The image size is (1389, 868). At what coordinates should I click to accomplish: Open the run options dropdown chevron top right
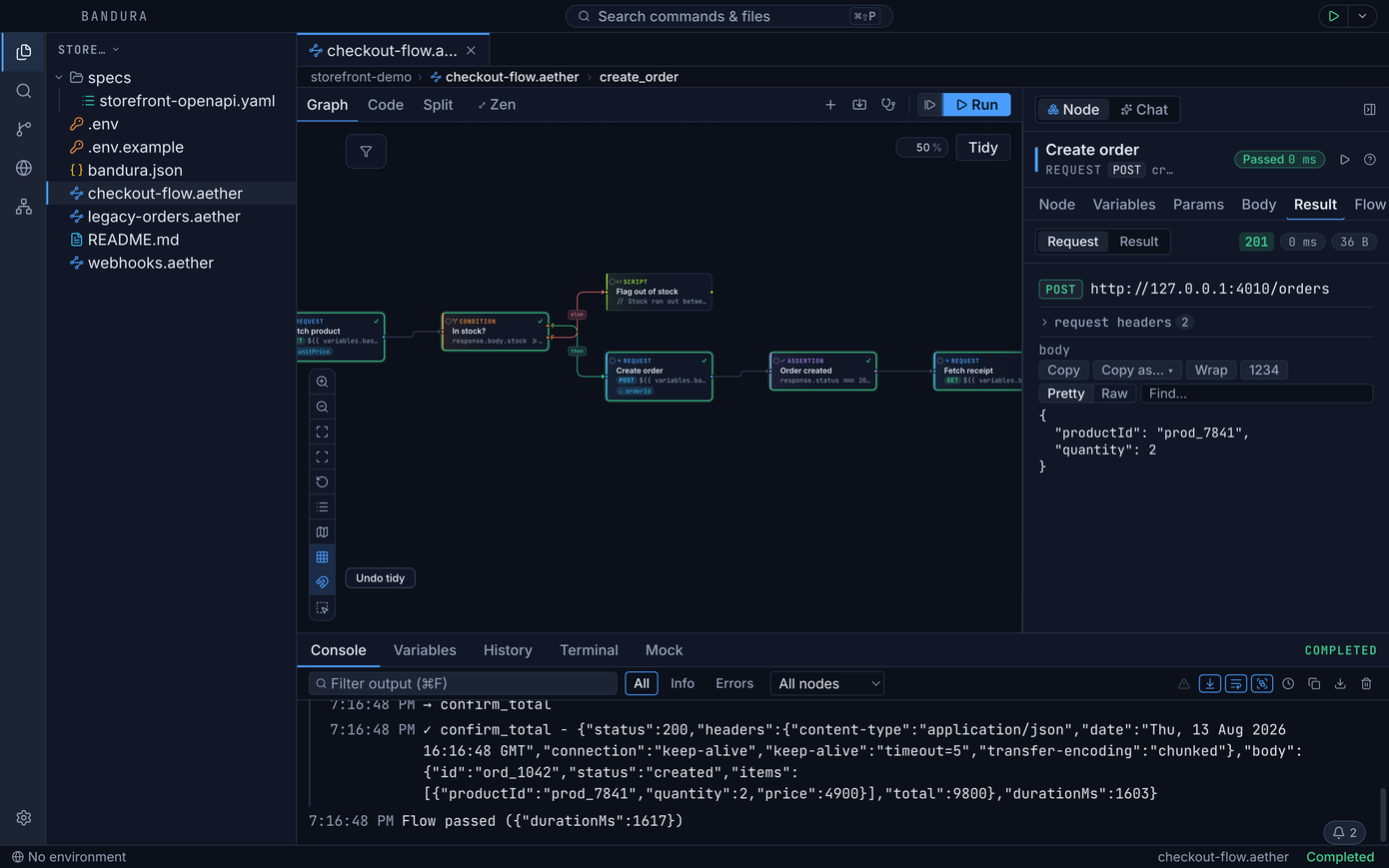(1362, 16)
